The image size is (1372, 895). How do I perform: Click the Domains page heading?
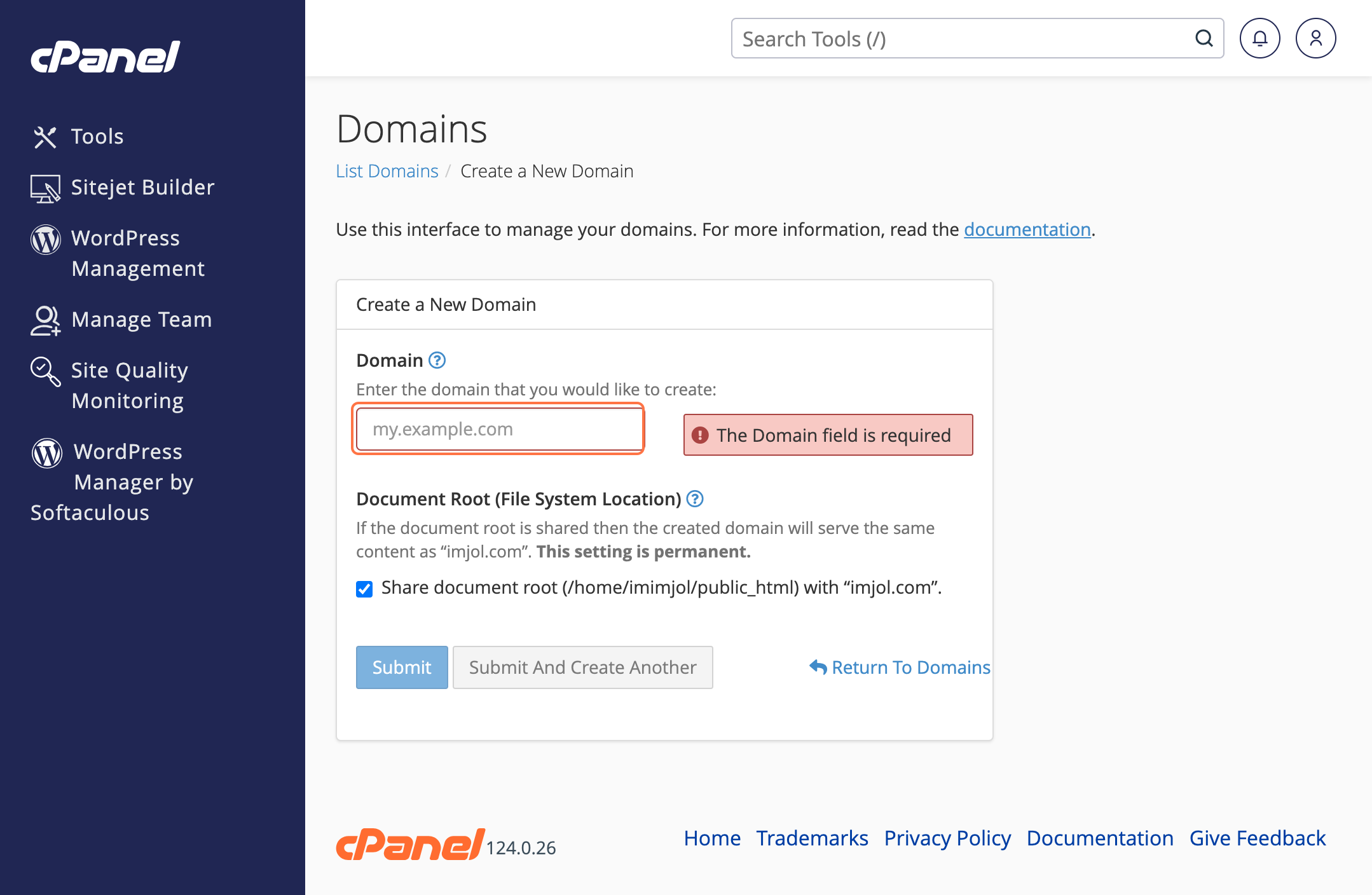tap(411, 129)
